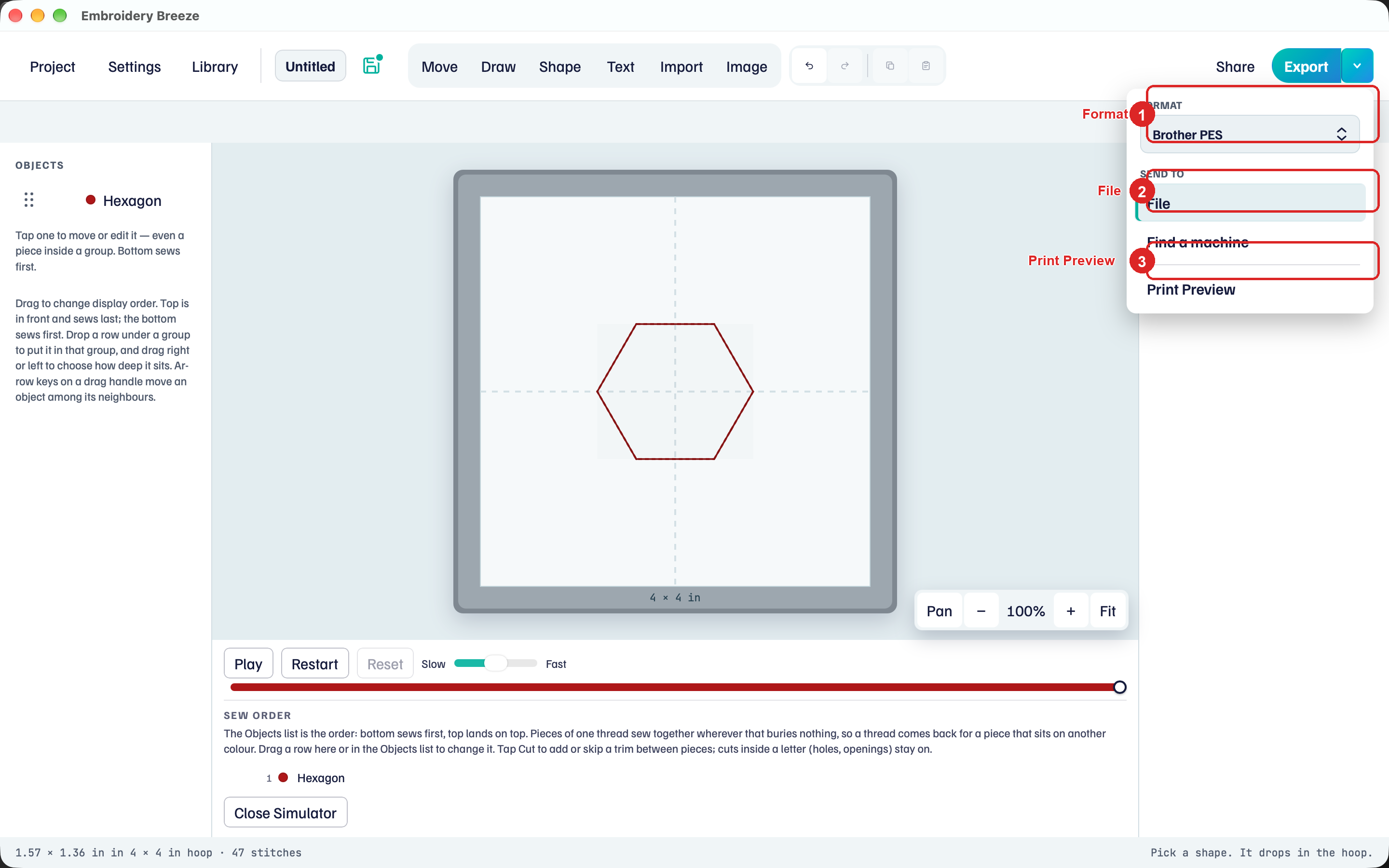Click the 100% zoom level
This screenshot has height=868, width=1389.
point(1026,611)
